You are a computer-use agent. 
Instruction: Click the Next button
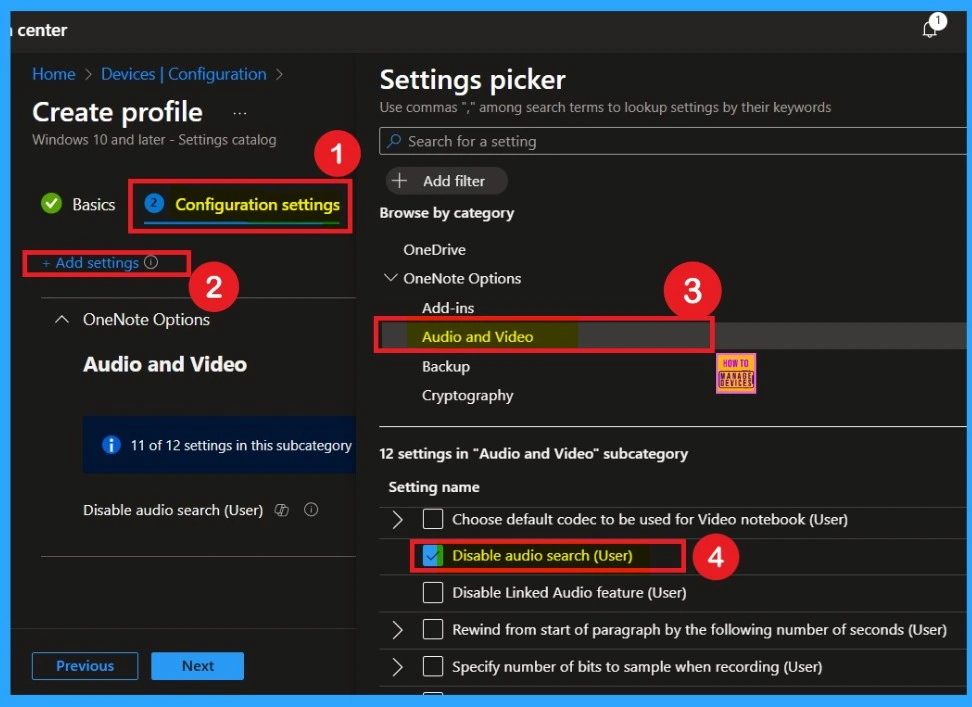[x=198, y=665]
